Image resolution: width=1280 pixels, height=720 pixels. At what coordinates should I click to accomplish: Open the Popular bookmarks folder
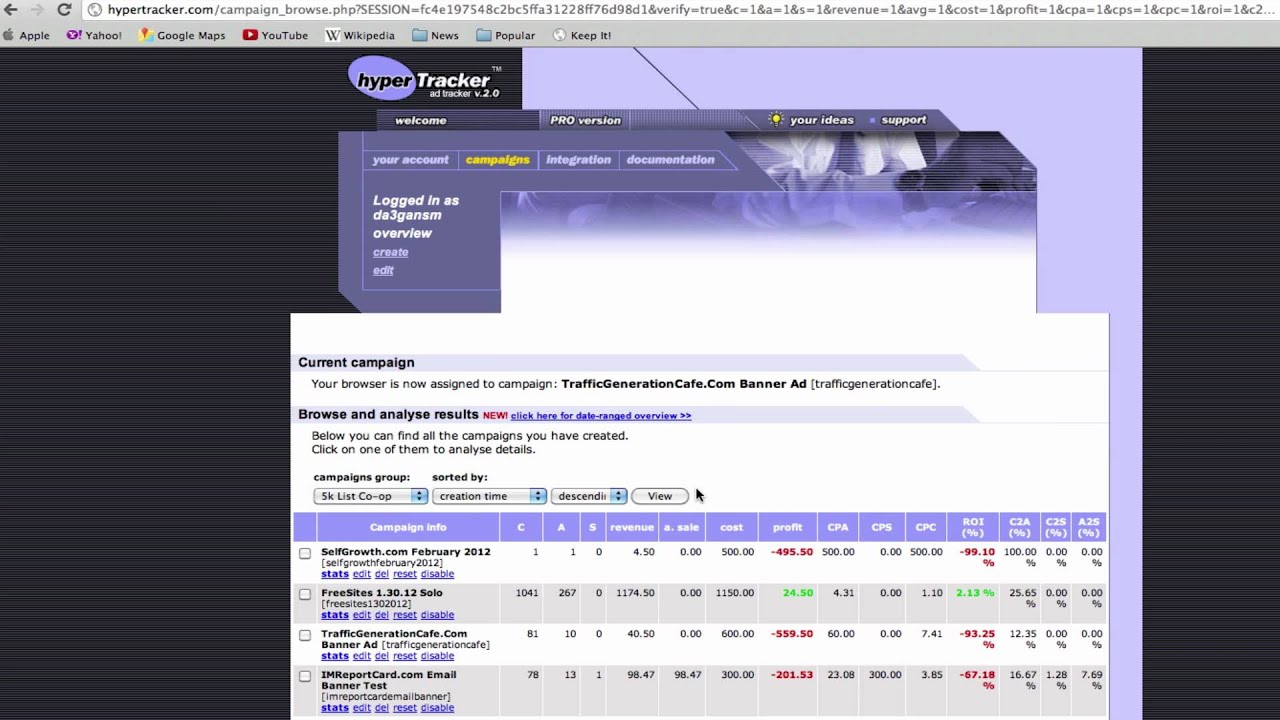[505, 35]
